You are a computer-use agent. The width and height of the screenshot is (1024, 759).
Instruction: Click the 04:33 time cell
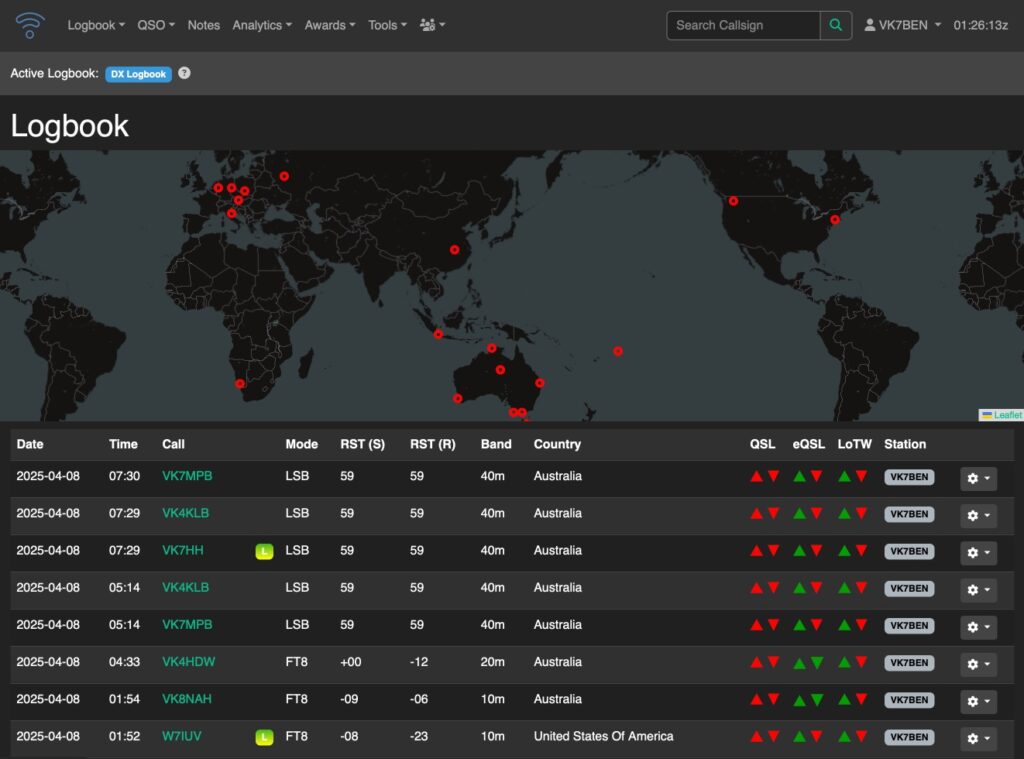tap(124, 662)
